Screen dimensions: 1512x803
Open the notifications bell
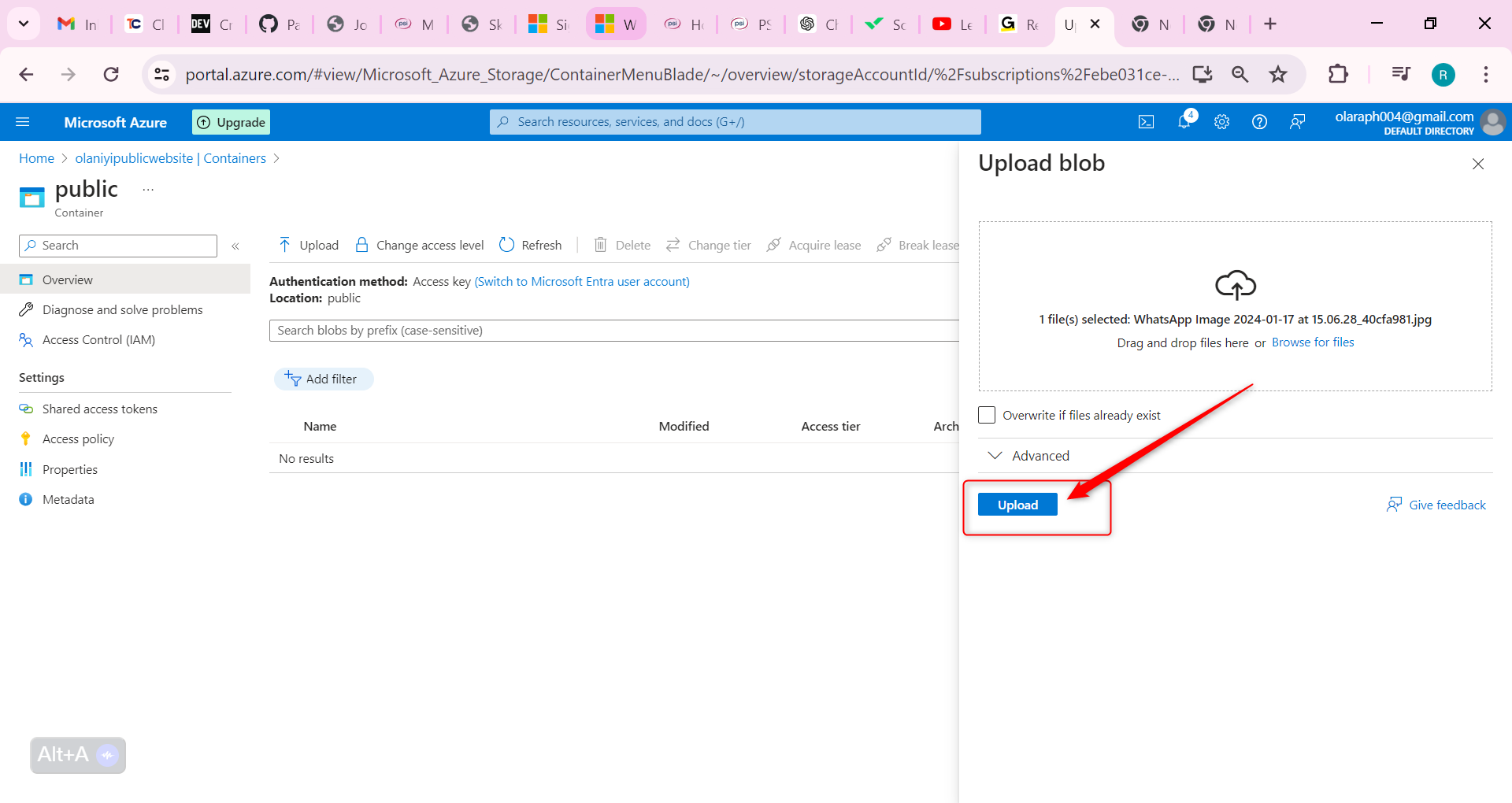(x=1184, y=121)
